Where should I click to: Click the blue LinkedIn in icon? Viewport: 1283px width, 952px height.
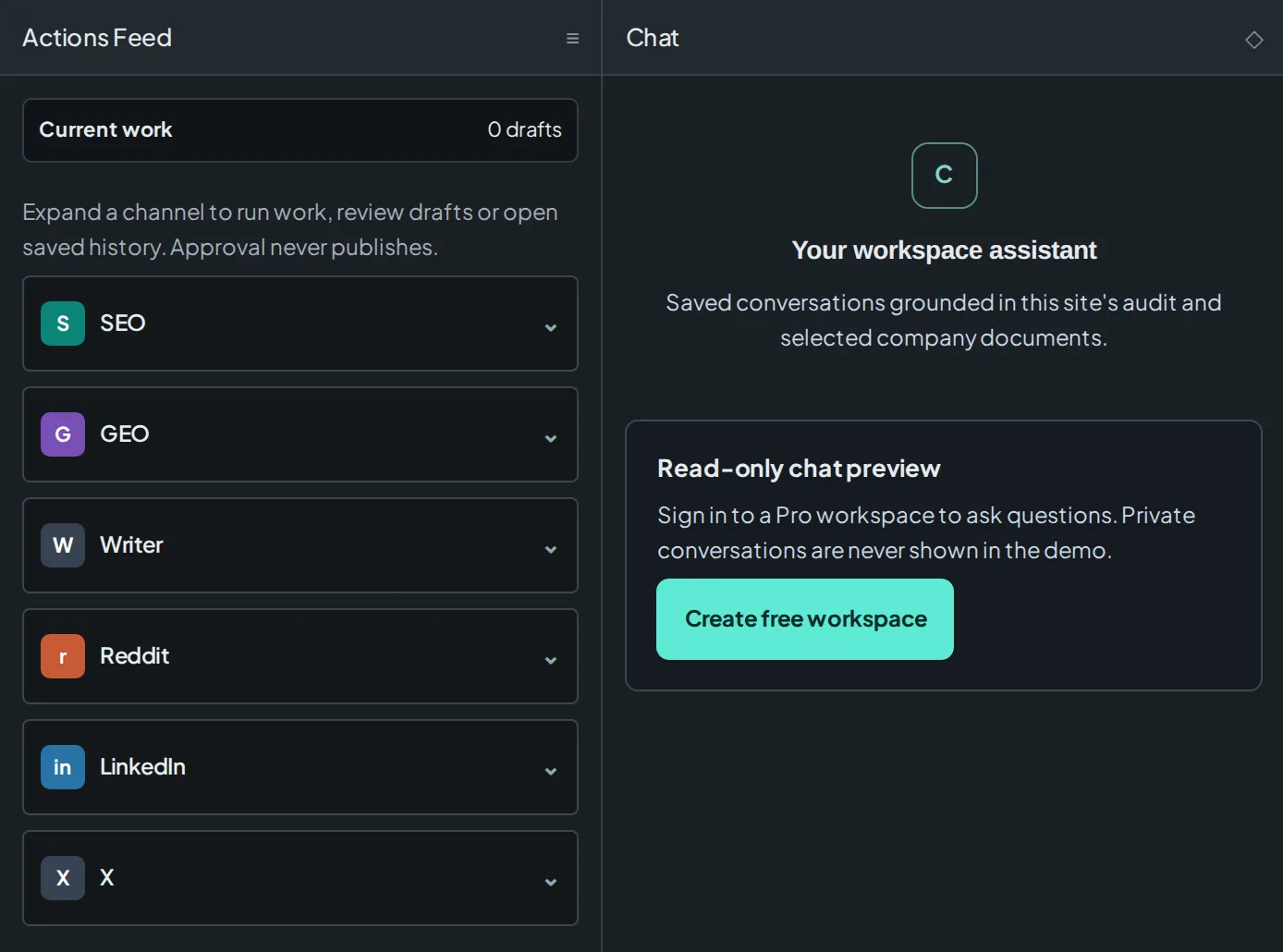pyautogui.click(x=63, y=767)
